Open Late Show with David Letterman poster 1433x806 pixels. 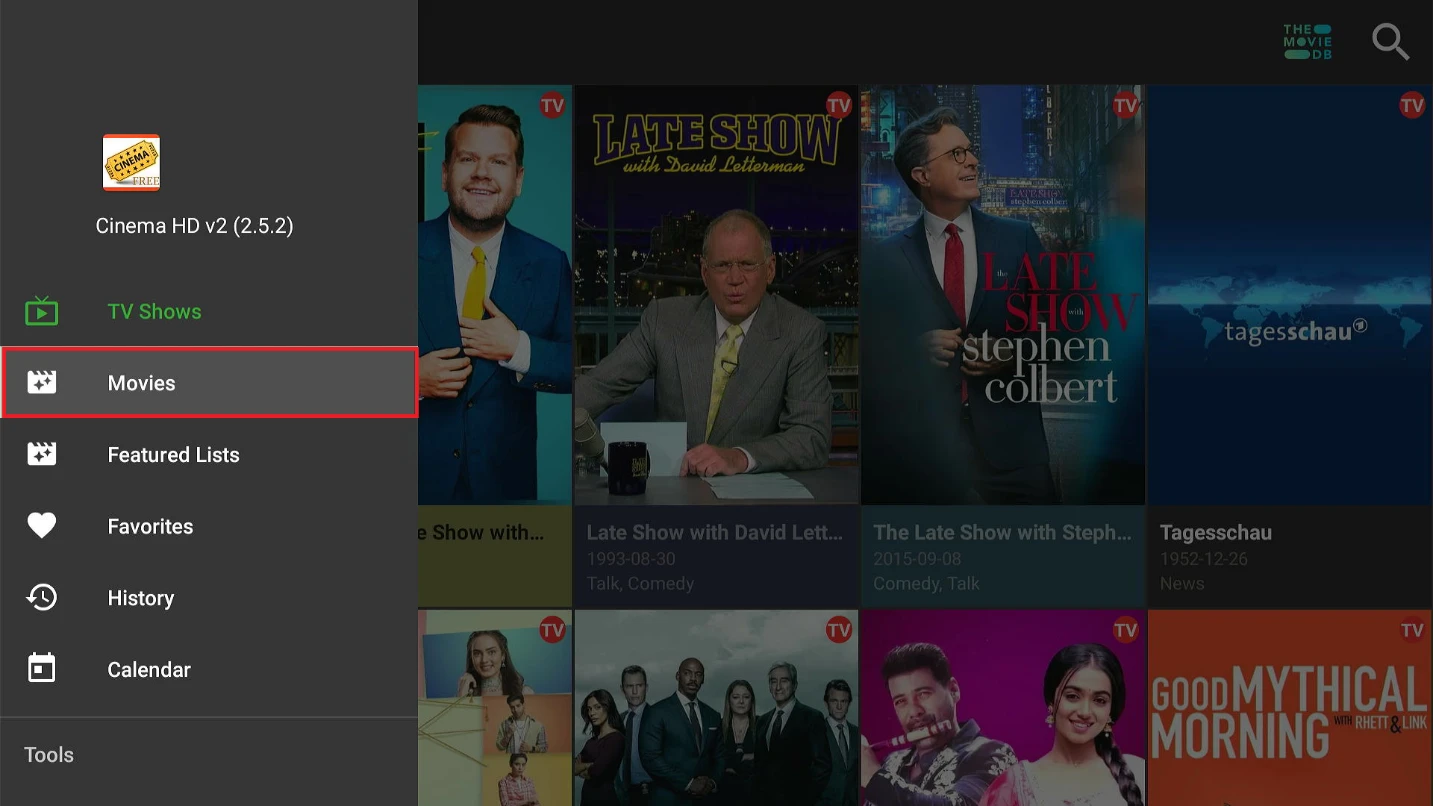(x=716, y=295)
